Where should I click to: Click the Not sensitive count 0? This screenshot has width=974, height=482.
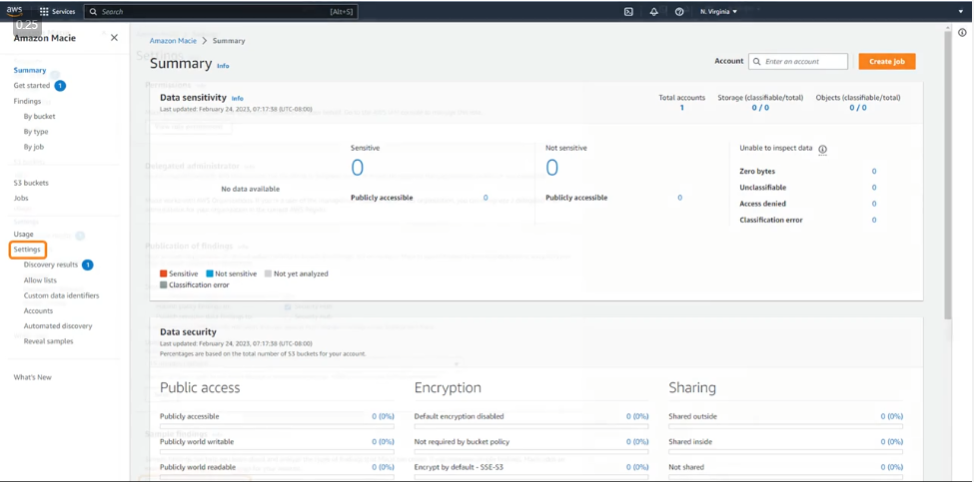[552, 168]
